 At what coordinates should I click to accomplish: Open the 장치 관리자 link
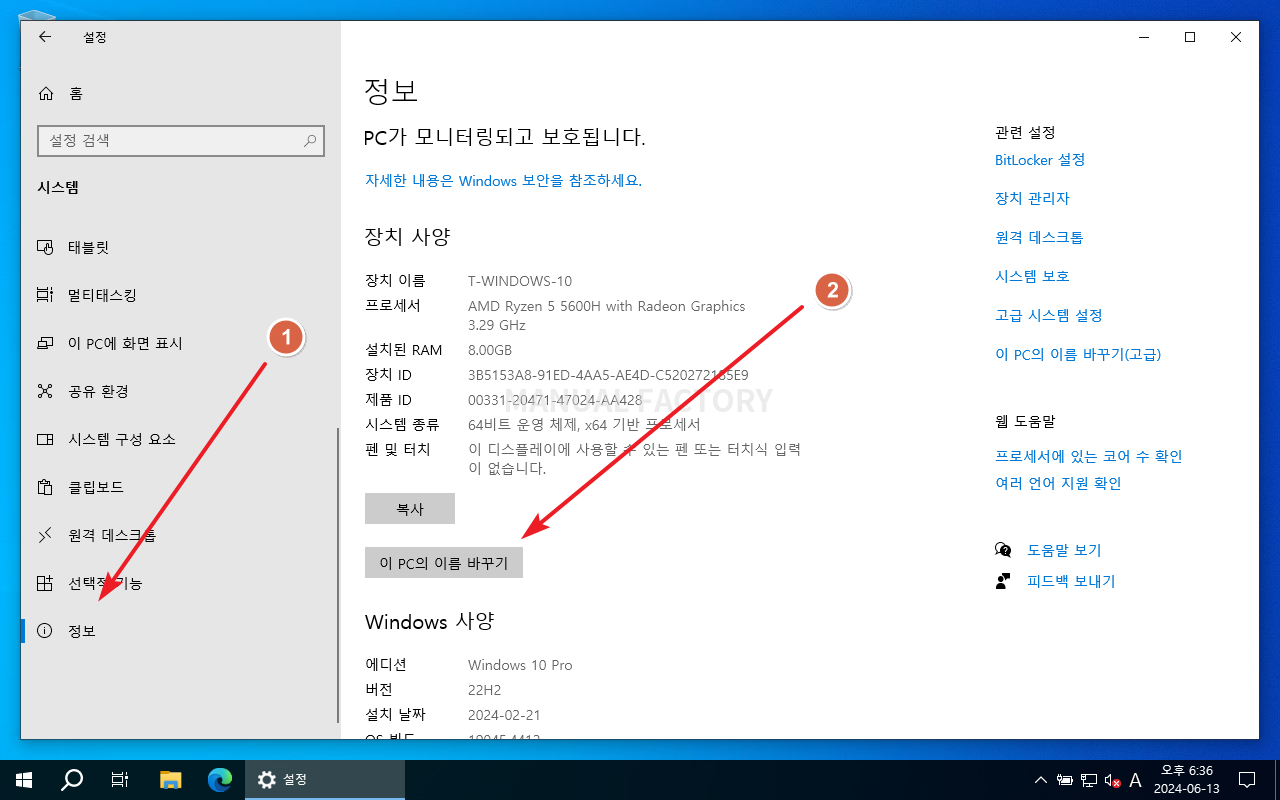1032,199
